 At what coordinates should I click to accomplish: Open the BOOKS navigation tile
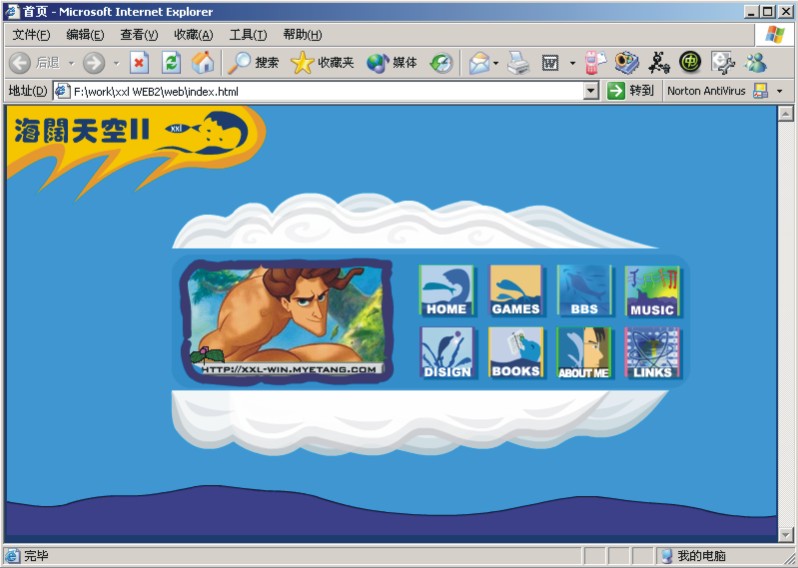(515, 353)
